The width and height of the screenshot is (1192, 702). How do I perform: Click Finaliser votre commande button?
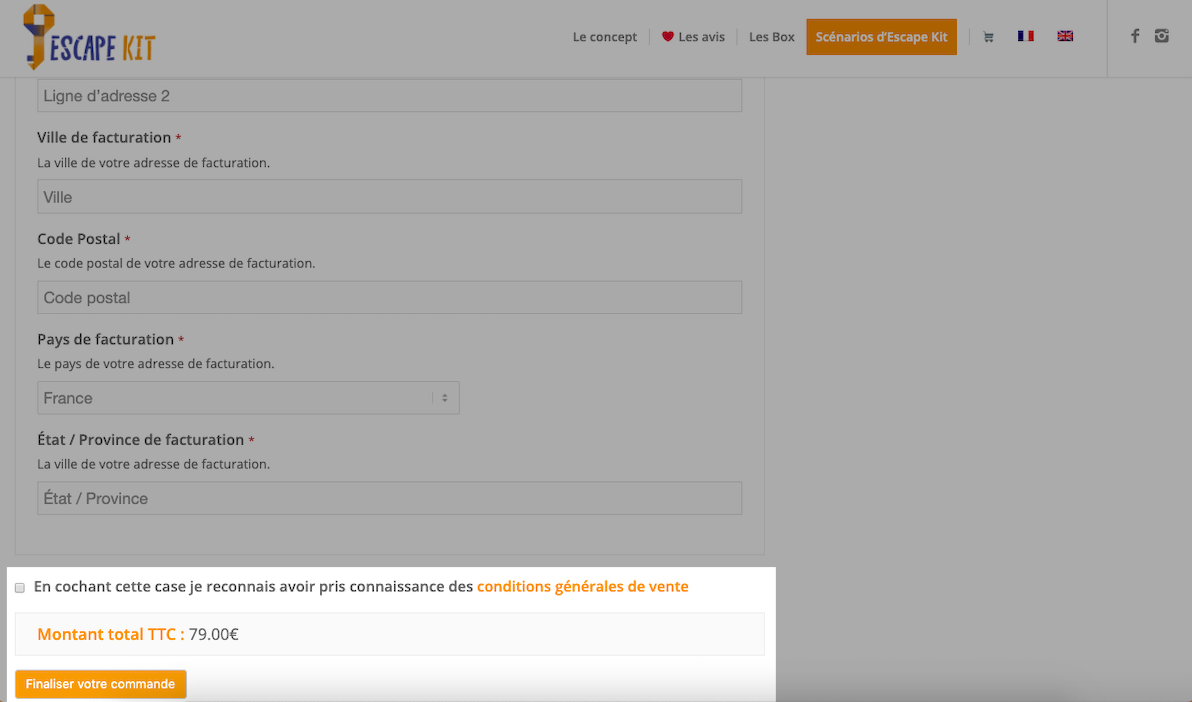click(x=100, y=684)
